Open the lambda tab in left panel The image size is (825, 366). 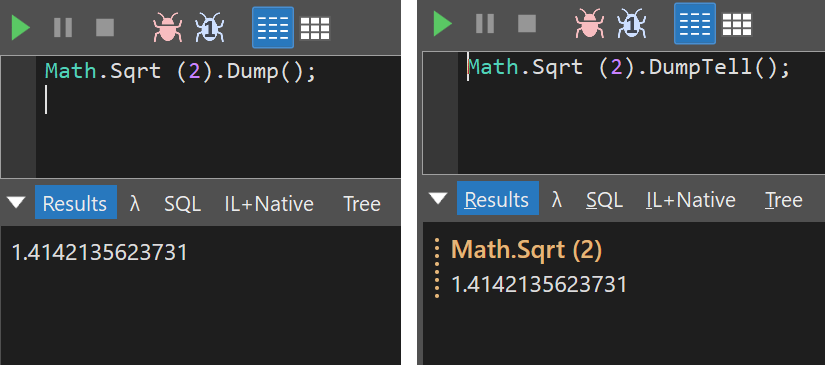(x=135, y=204)
